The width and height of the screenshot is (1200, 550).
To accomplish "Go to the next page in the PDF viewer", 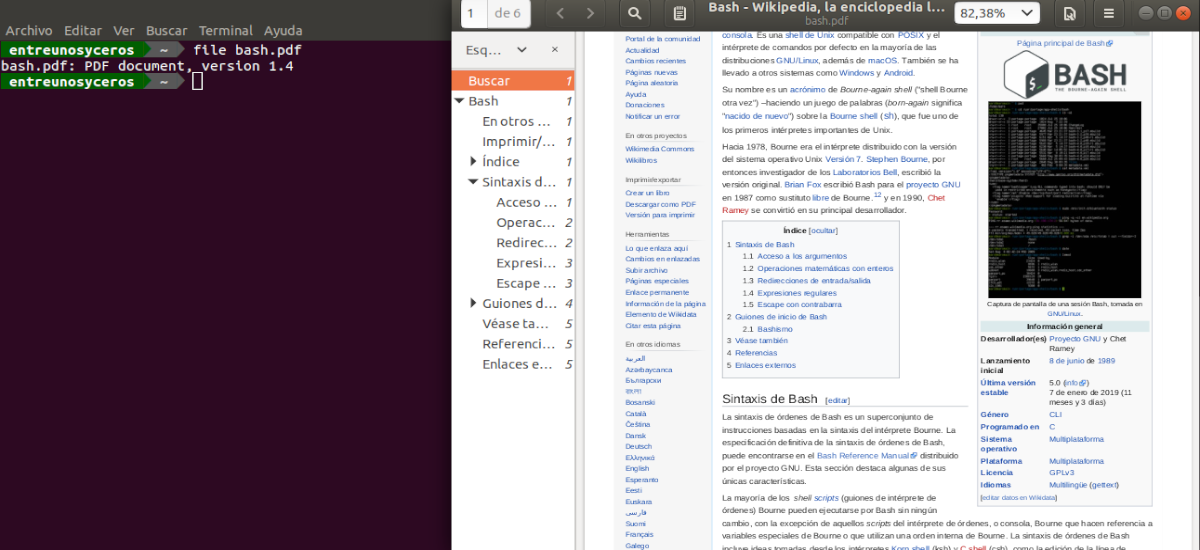I will click(x=590, y=14).
